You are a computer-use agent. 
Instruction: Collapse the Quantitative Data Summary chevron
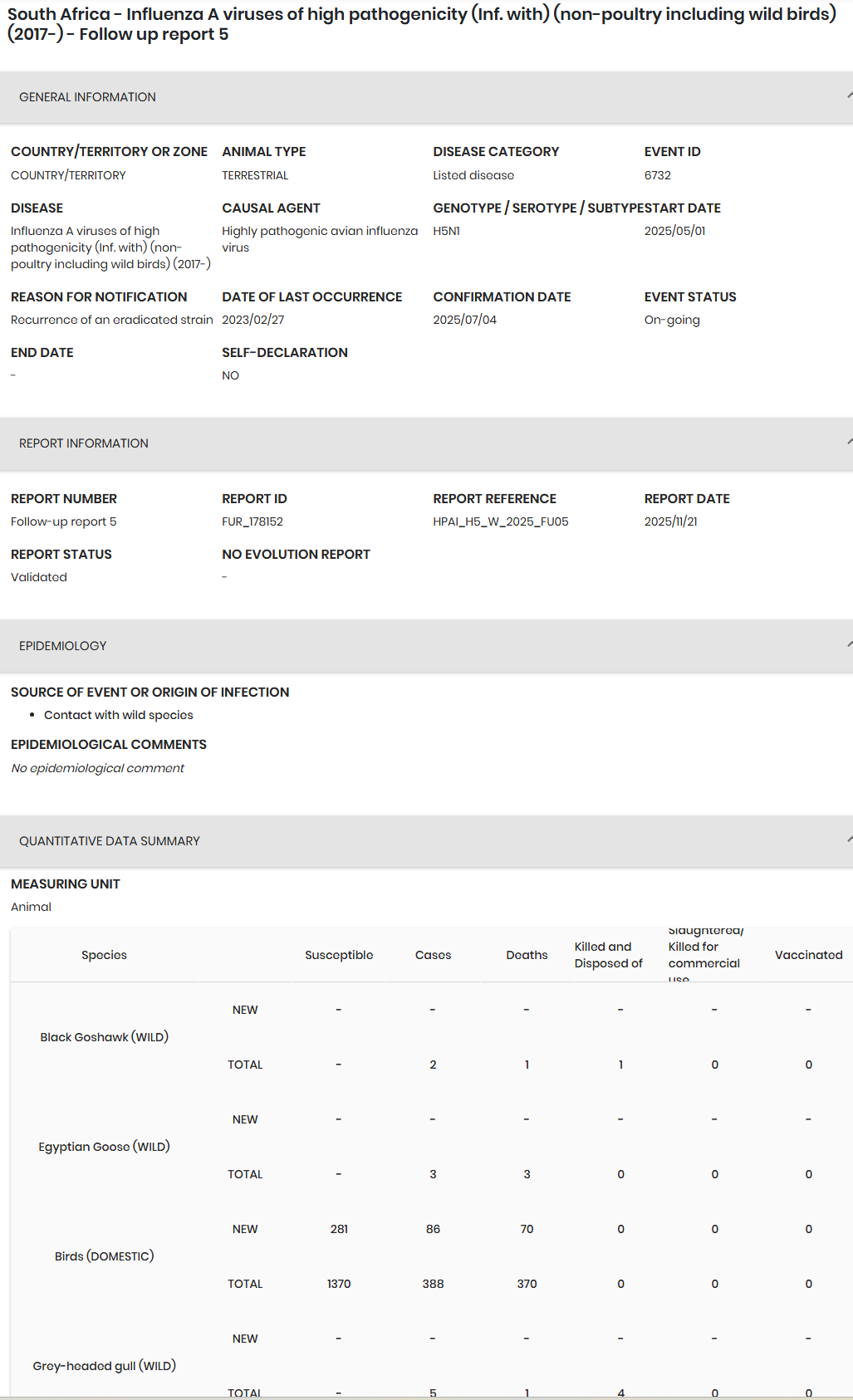[849, 840]
